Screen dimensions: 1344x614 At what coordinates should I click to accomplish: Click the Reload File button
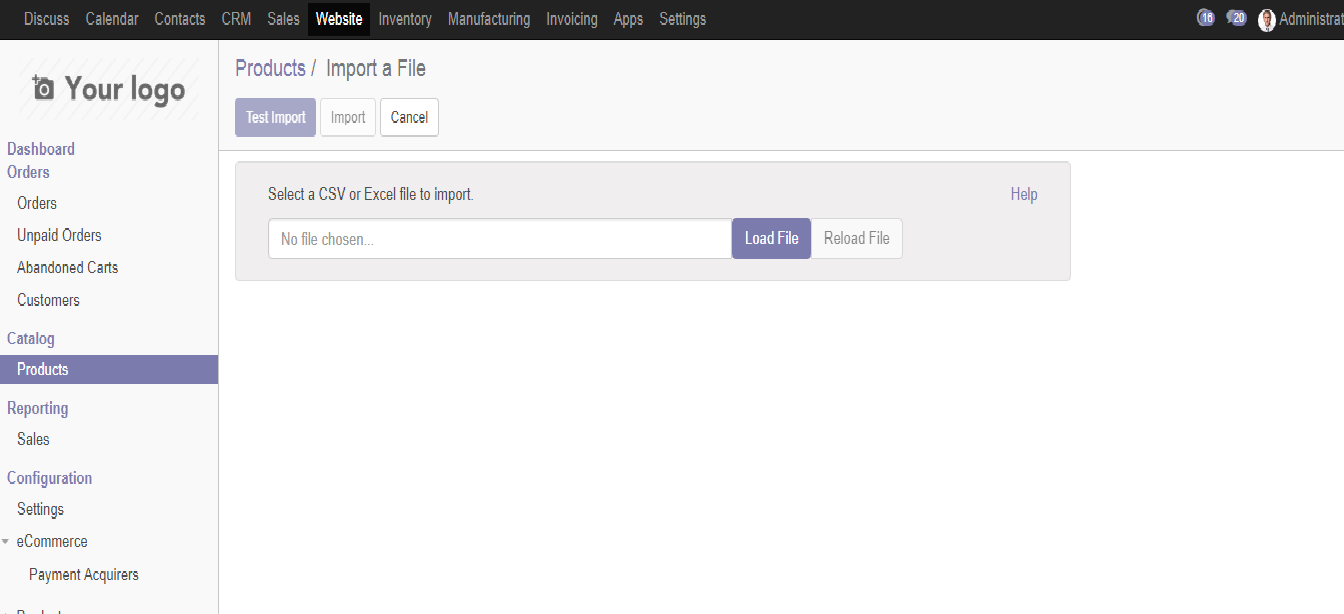coord(857,238)
